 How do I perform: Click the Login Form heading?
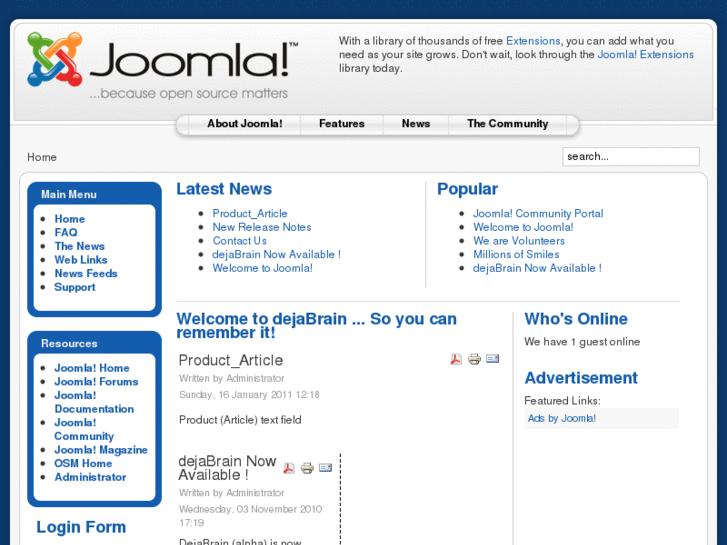point(81,527)
